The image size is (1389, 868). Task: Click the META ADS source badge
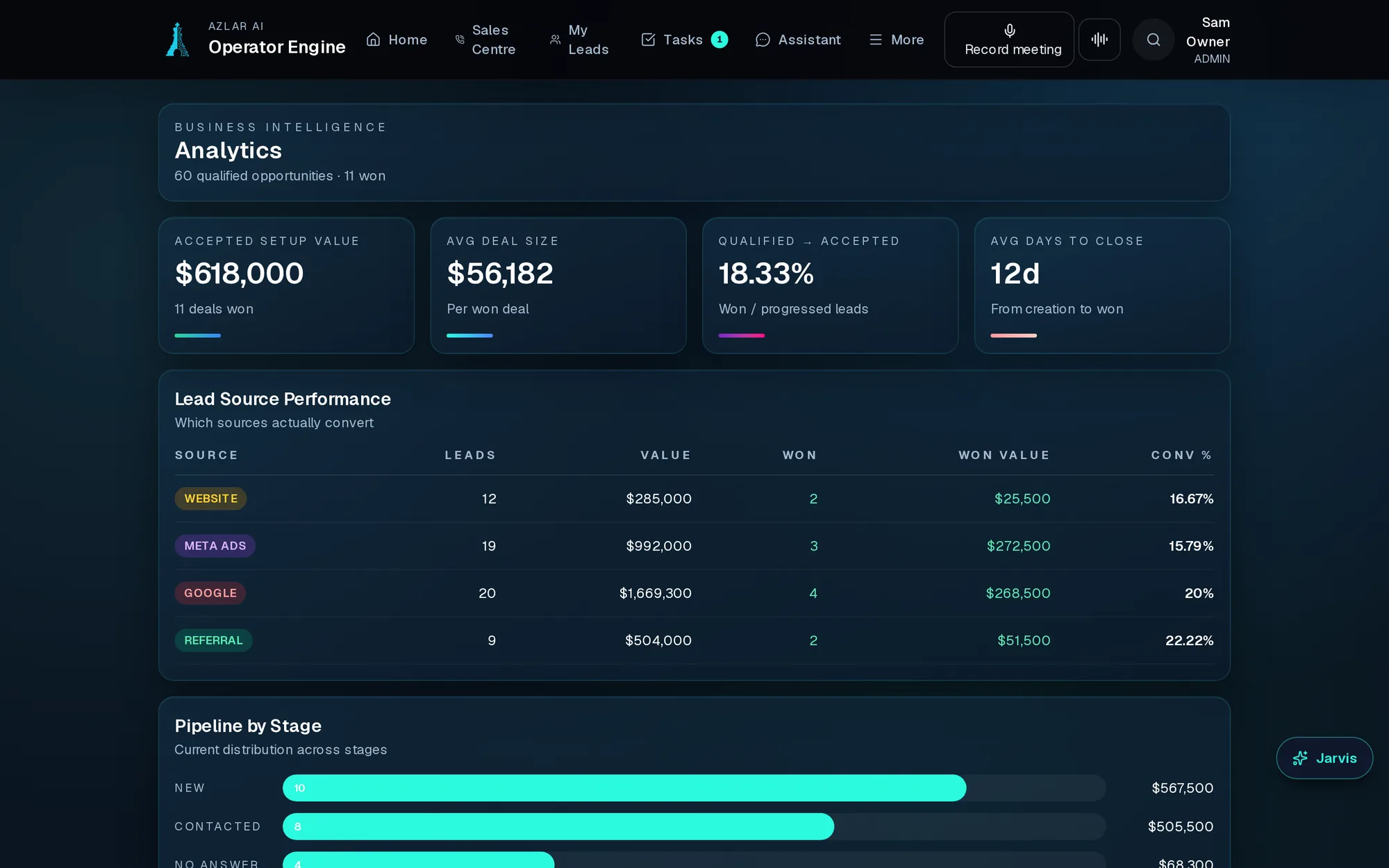215,546
